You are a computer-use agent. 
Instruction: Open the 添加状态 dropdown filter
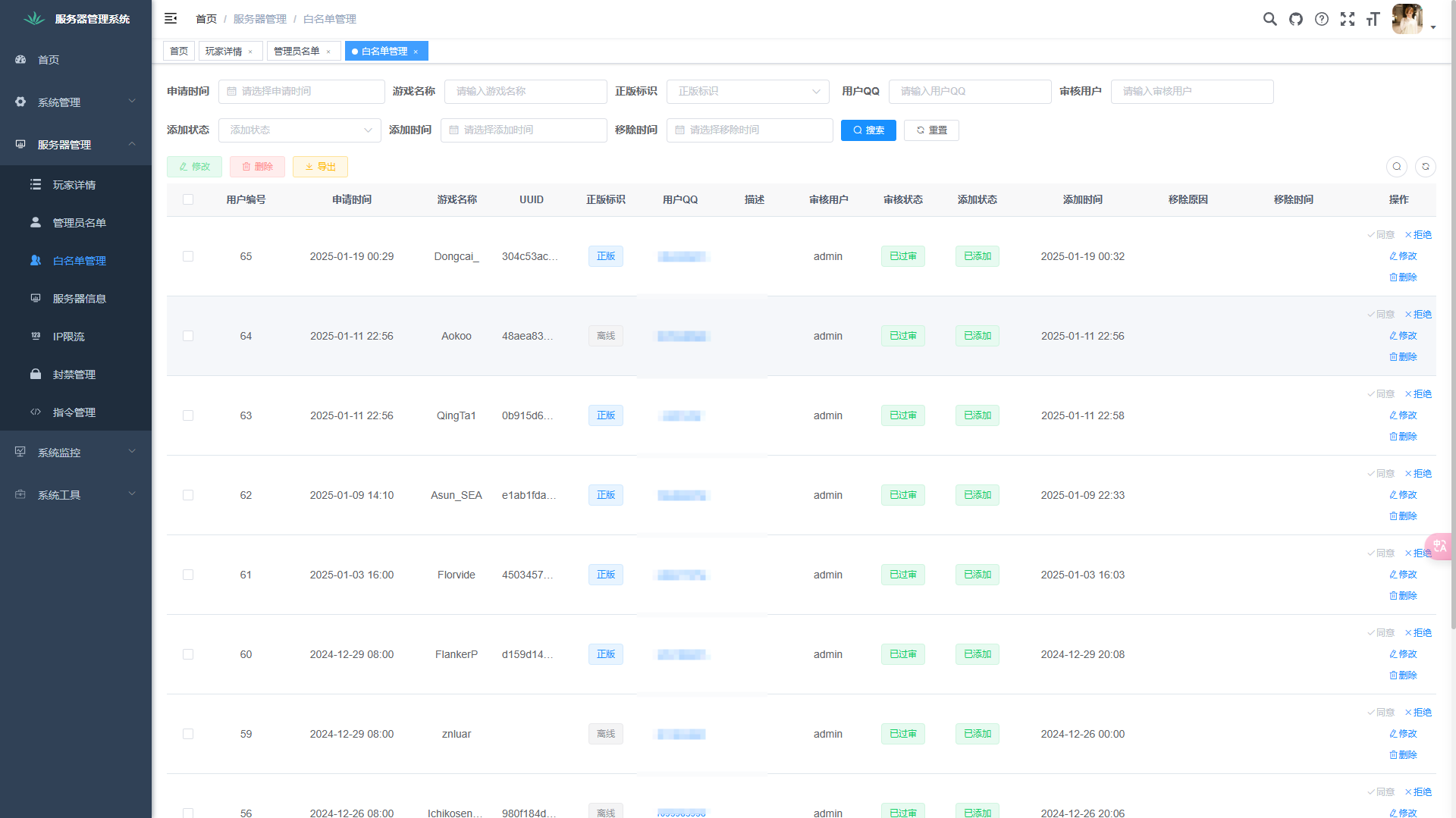[300, 130]
